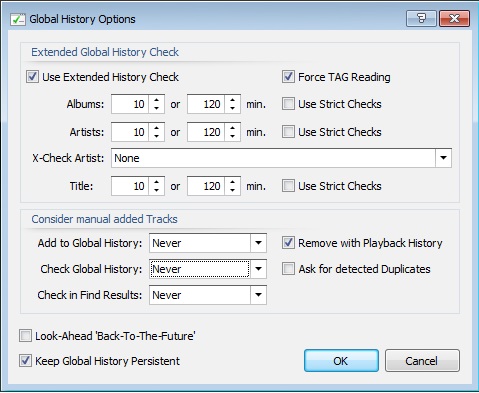Close the Global History Options dialog
The width and height of the screenshot is (479, 393).
(x=455, y=18)
